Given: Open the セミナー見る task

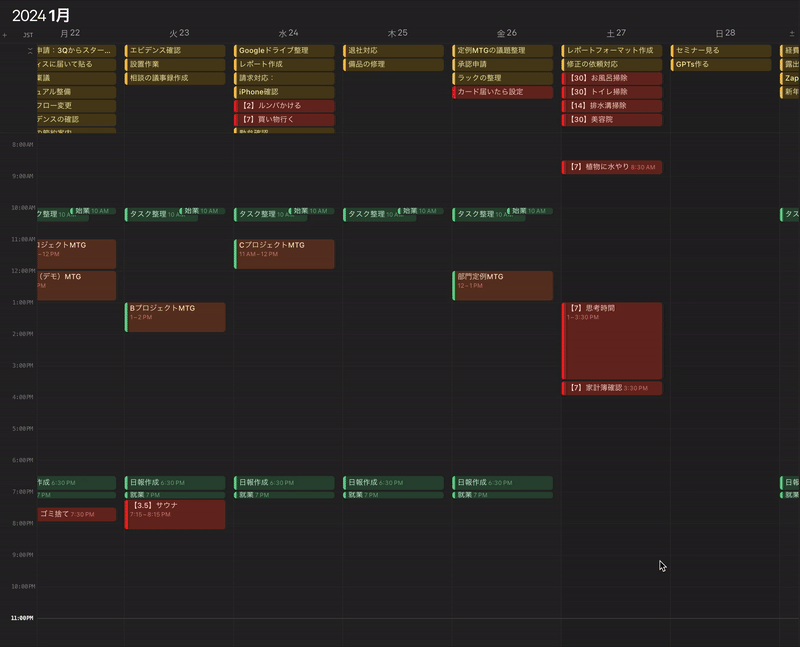Looking at the screenshot, I should [x=721, y=51].
